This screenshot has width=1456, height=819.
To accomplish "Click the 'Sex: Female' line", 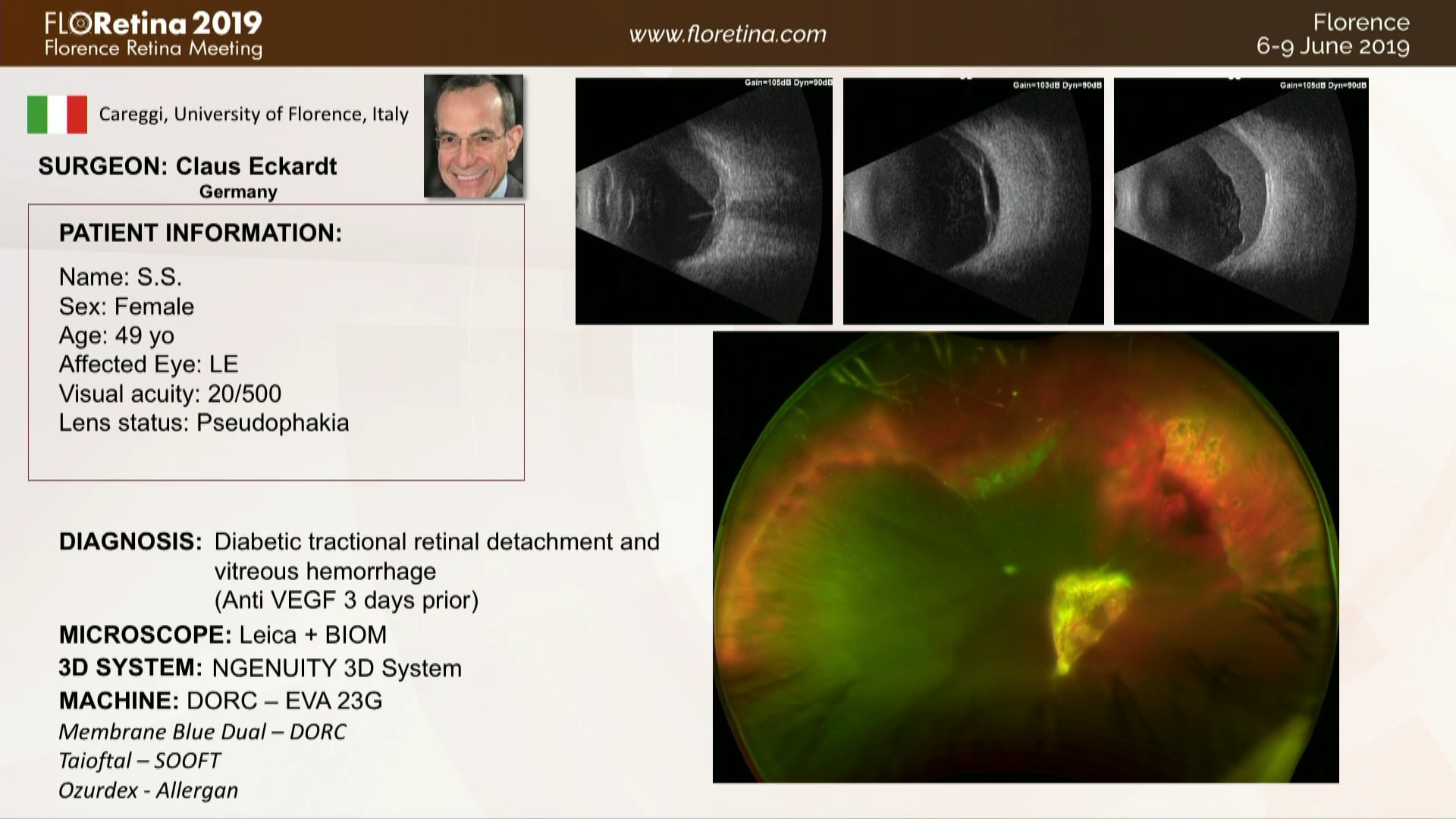I will [127, 306].
